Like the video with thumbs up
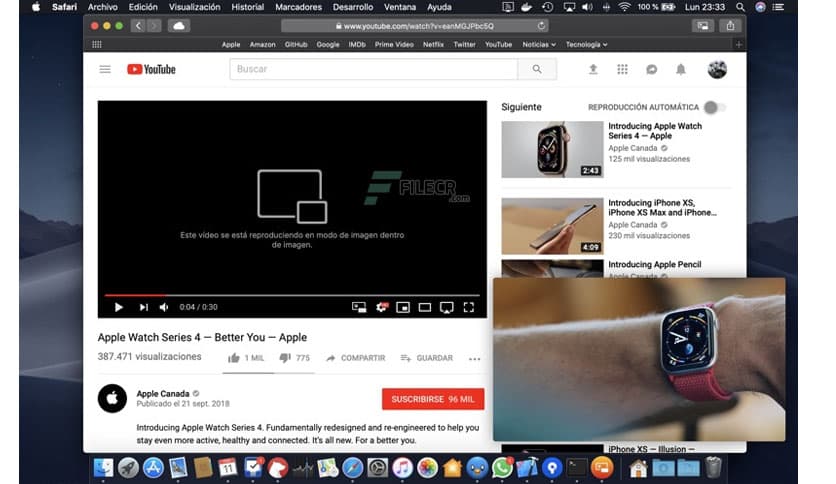This screenshot has width=836, height=484. pyautogui.click(x=246, y=358)
